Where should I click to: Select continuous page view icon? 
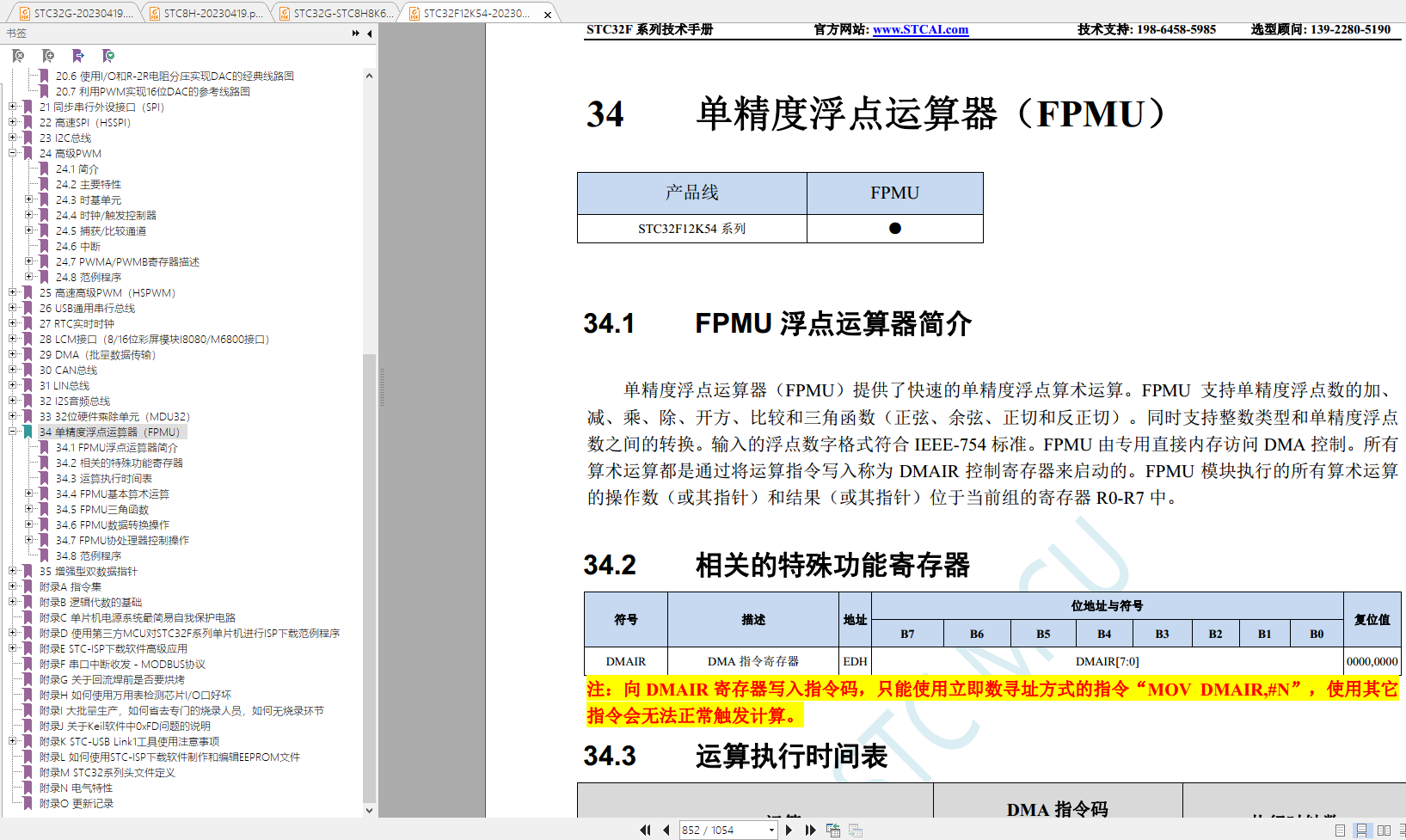tap(1361, 830)
